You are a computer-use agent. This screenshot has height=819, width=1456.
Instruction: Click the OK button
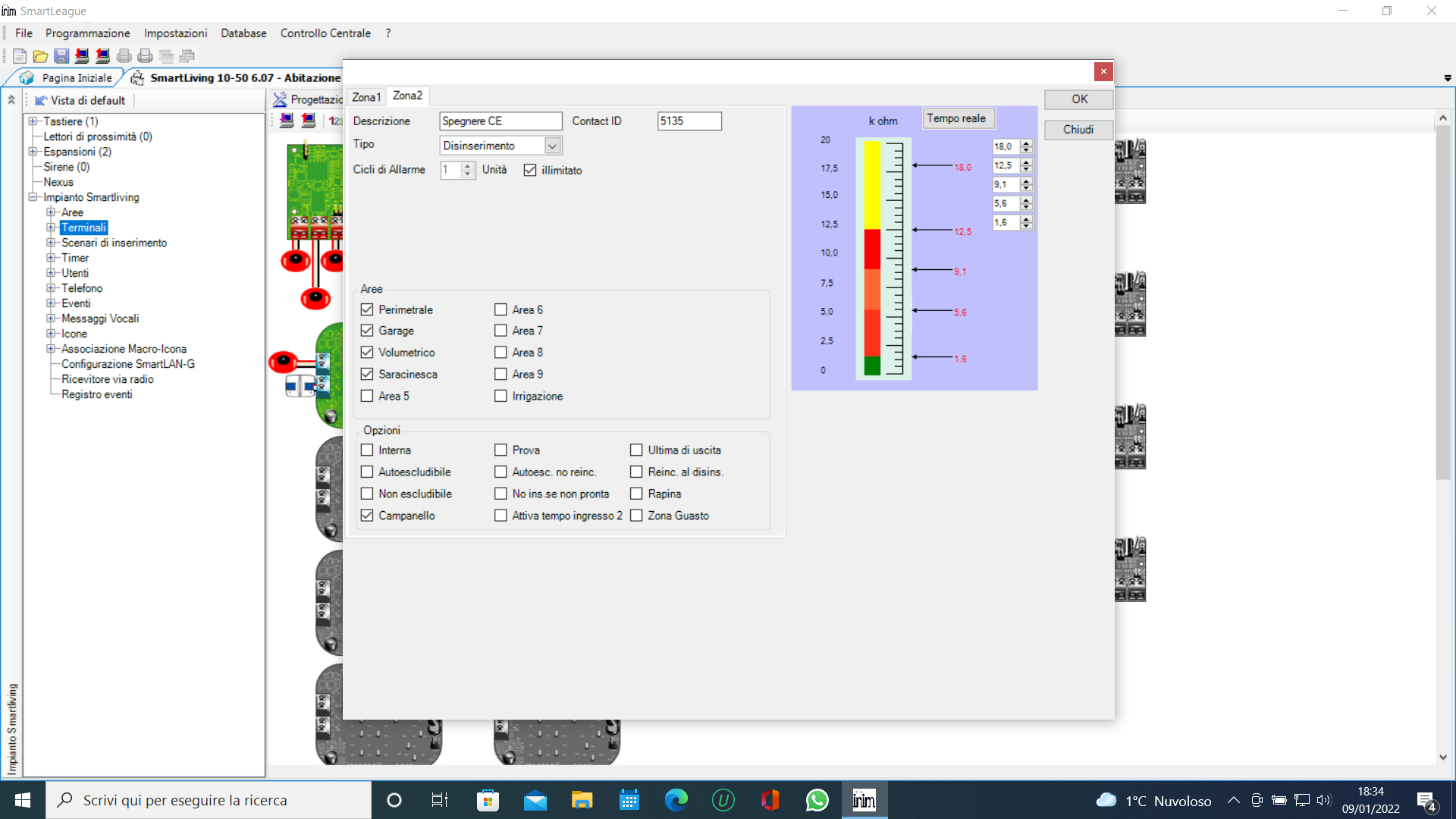tap(1078, 99)
